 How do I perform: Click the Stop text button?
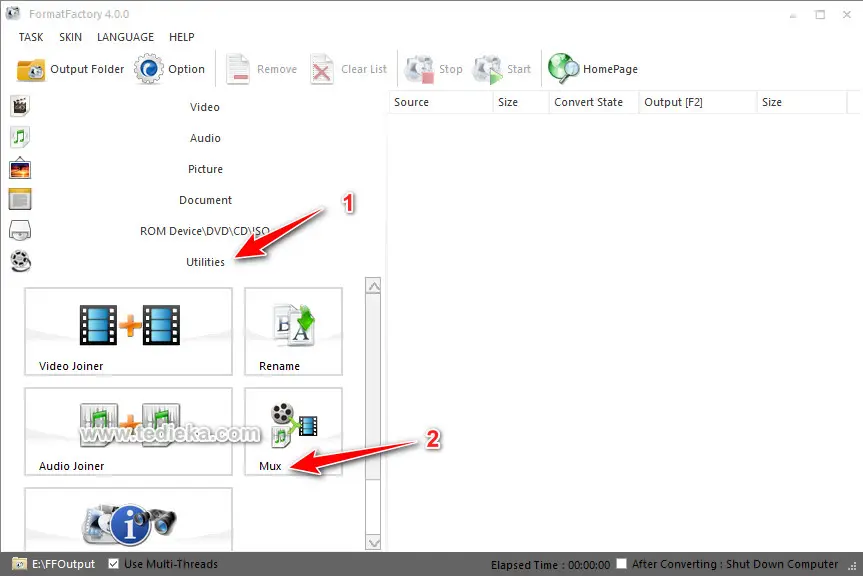[x=450, y=69]
